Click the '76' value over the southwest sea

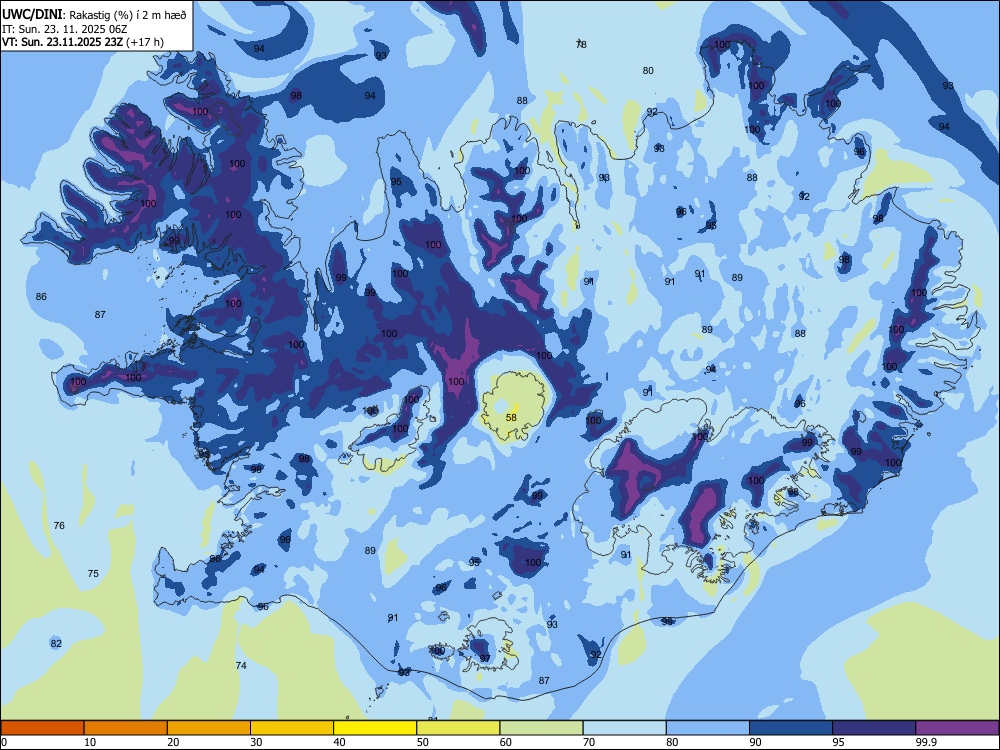(59, 526)
